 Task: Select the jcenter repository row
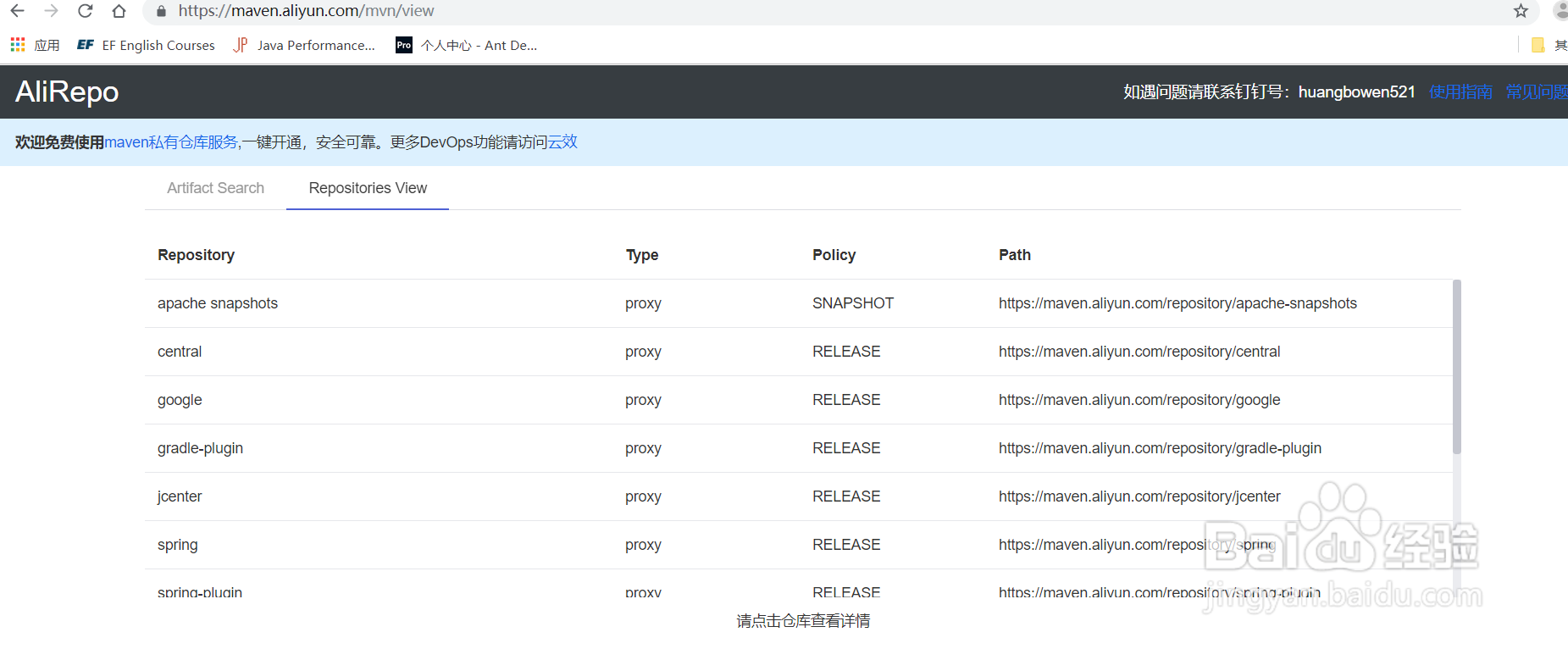(x=798, y=496)
